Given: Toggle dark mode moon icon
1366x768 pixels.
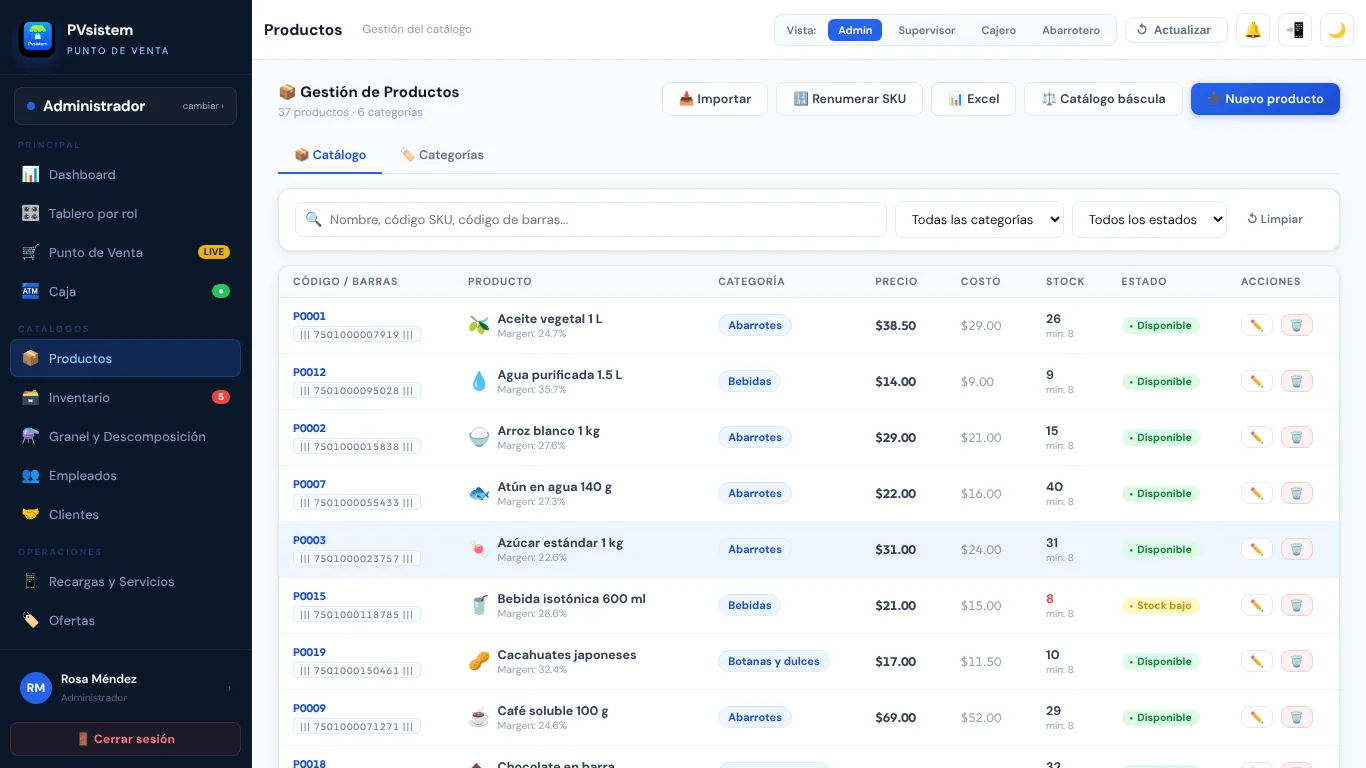Looking at the screenshot, I should (1337, 30).
